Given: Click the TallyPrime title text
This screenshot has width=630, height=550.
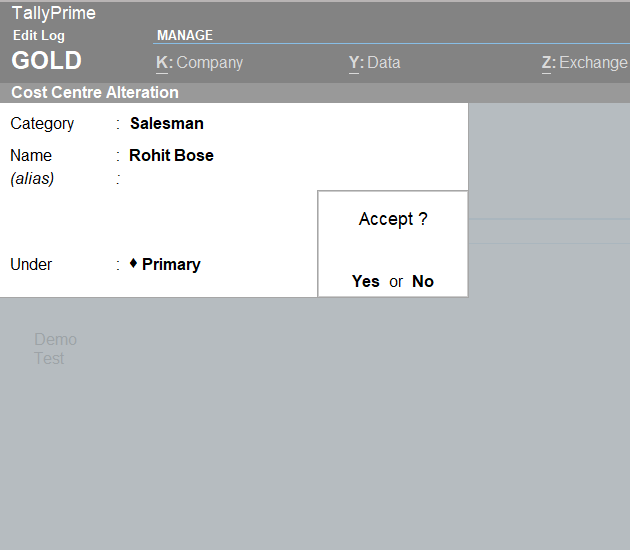Looking at the screenshot, I should [54, 13].
